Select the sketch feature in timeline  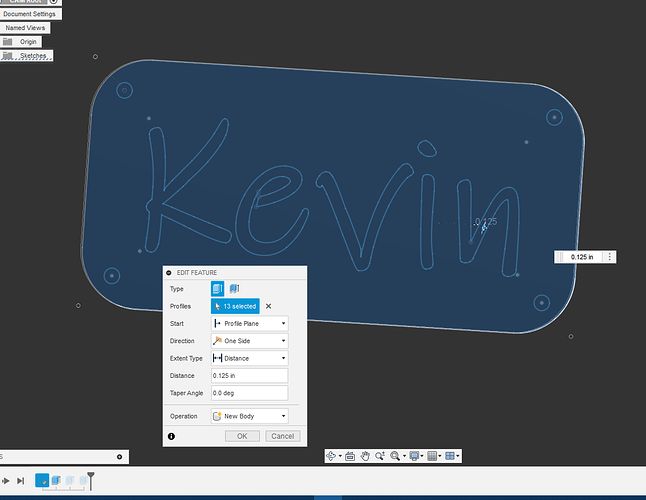click(x=42, y=480)
